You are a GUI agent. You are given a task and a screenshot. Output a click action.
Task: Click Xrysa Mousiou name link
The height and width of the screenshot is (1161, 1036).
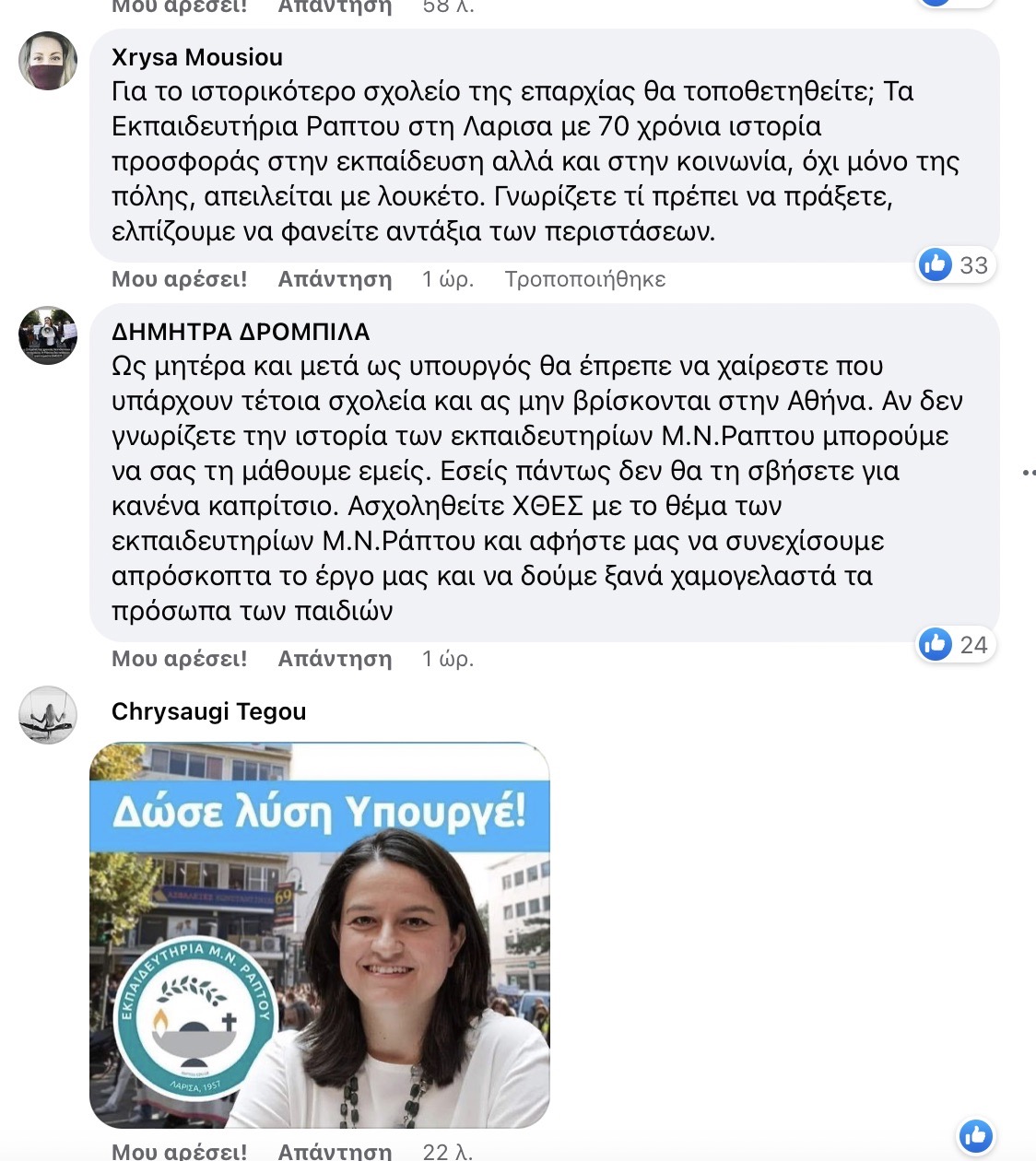pos(197,57)
